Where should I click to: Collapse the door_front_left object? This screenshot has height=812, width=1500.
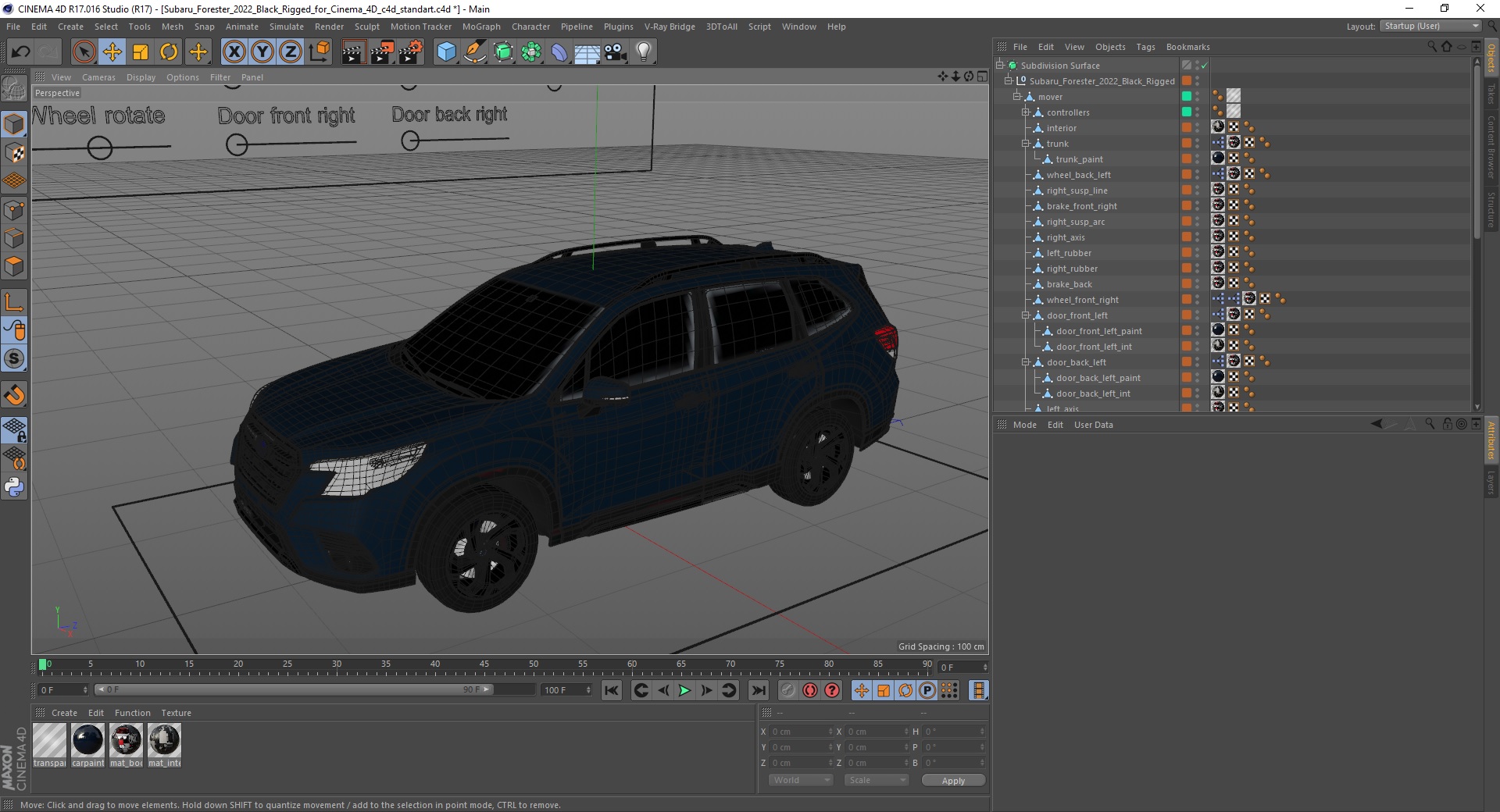(1026, 315)
